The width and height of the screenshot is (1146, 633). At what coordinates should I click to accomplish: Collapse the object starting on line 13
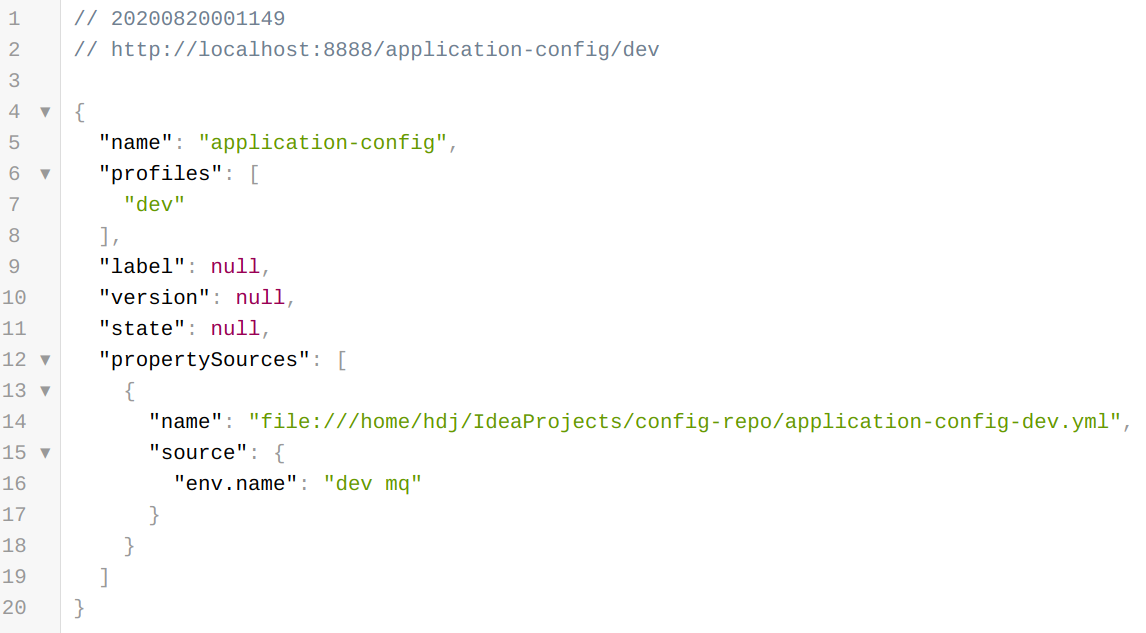tap(45, 391)
